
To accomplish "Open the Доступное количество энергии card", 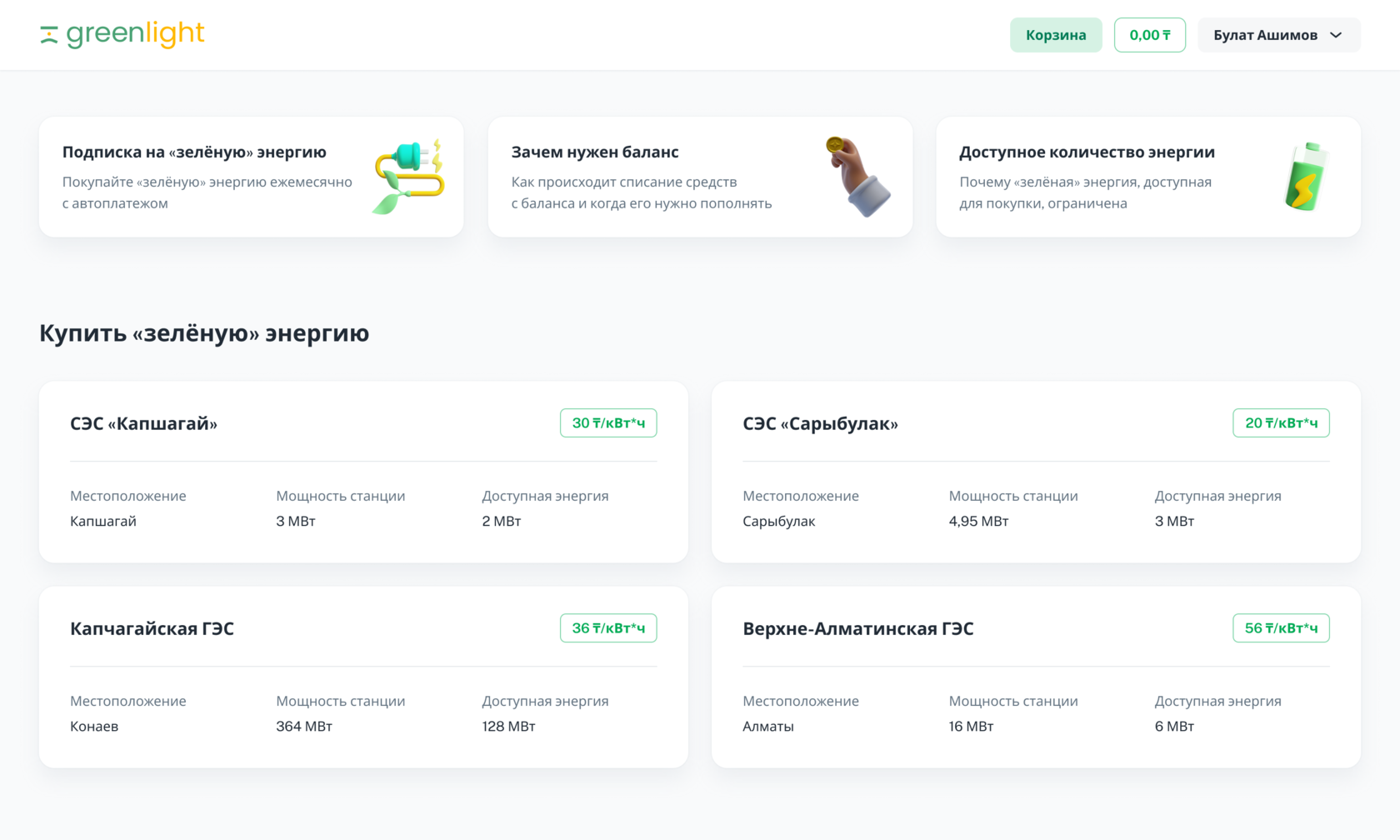I will tap(1100, 177).
